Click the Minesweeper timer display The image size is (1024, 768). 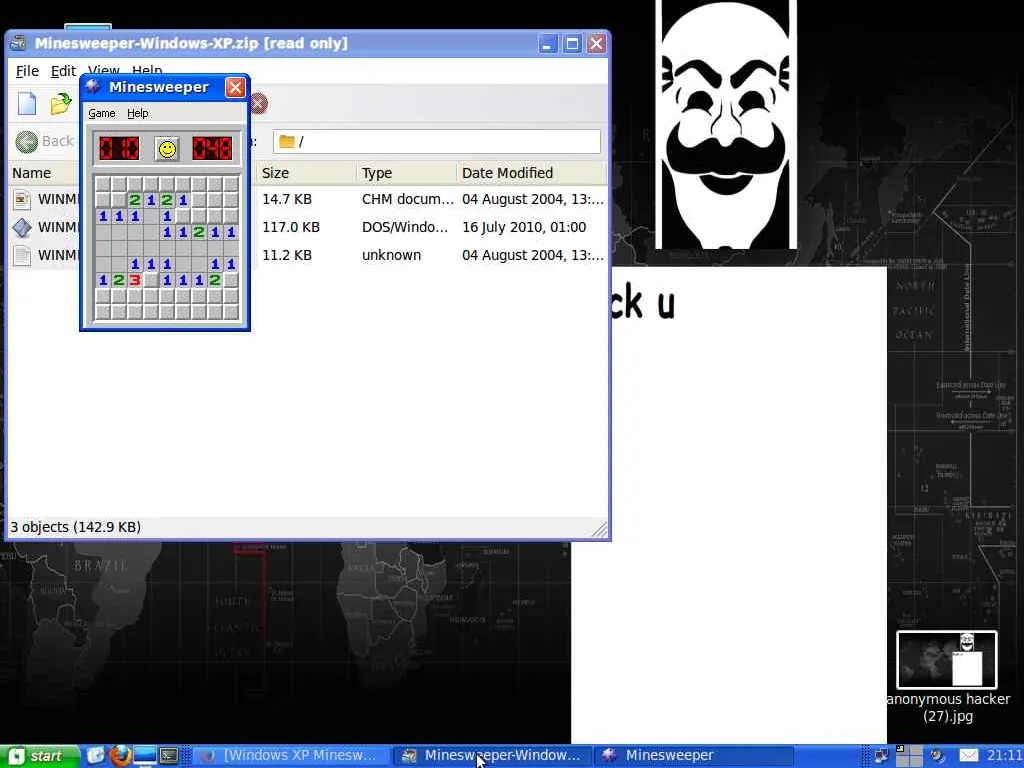pos(212,148)
